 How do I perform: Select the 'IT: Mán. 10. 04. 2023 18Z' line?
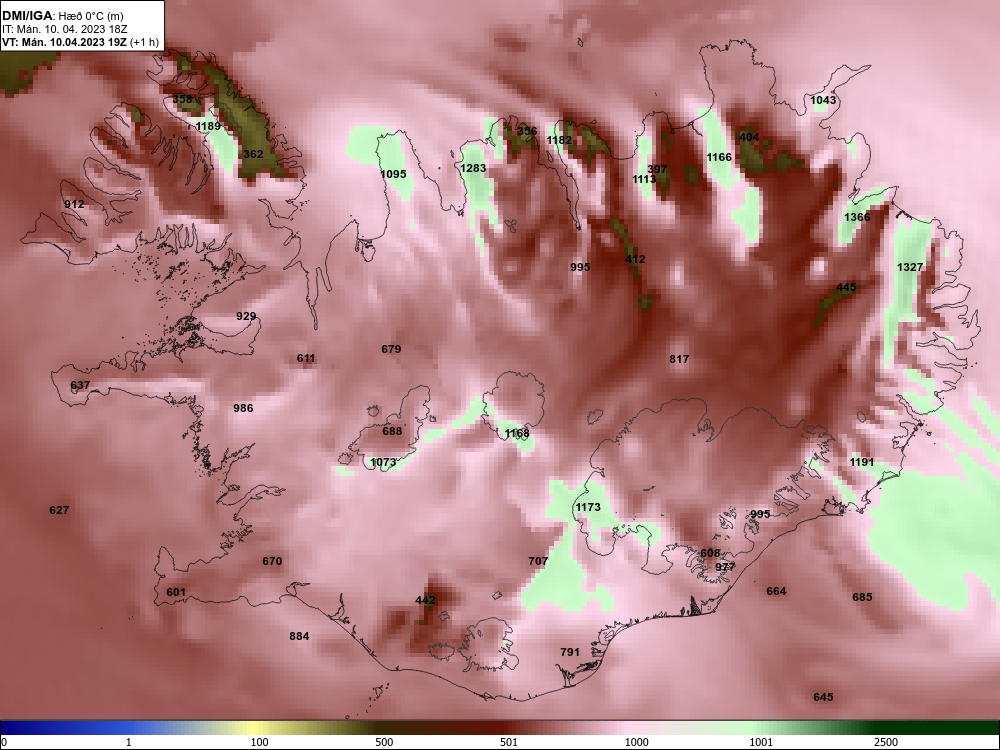[x=64, y=29]
